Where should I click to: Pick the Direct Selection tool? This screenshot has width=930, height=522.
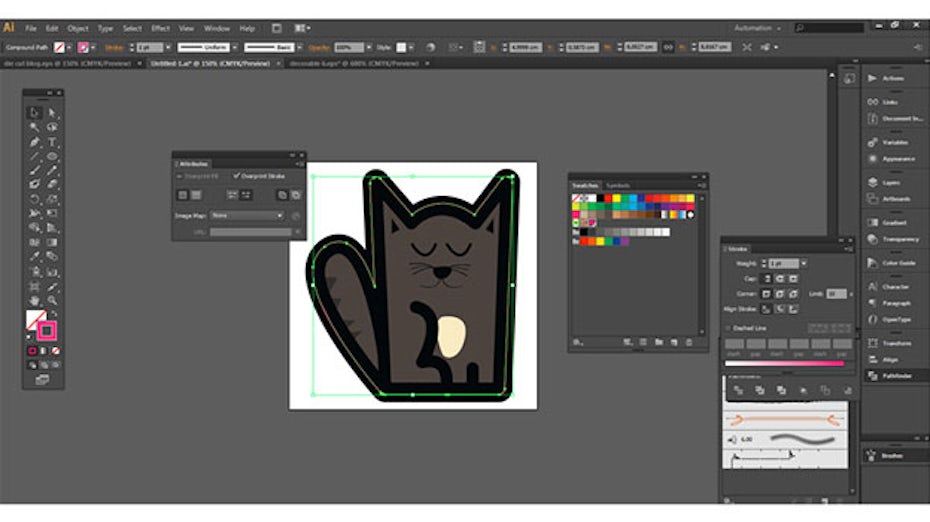[x=52, y=113]
